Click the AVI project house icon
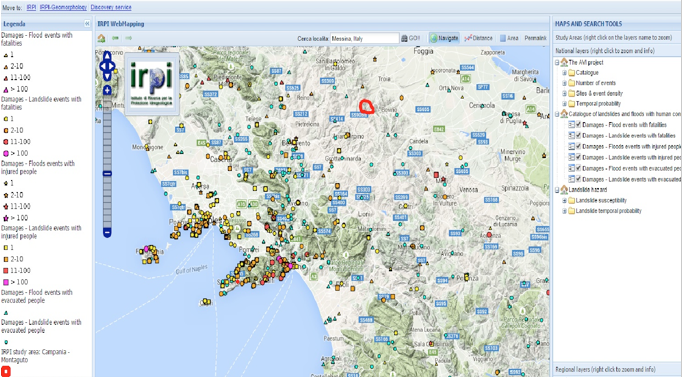683x378 pixels. tap(564, 62)
